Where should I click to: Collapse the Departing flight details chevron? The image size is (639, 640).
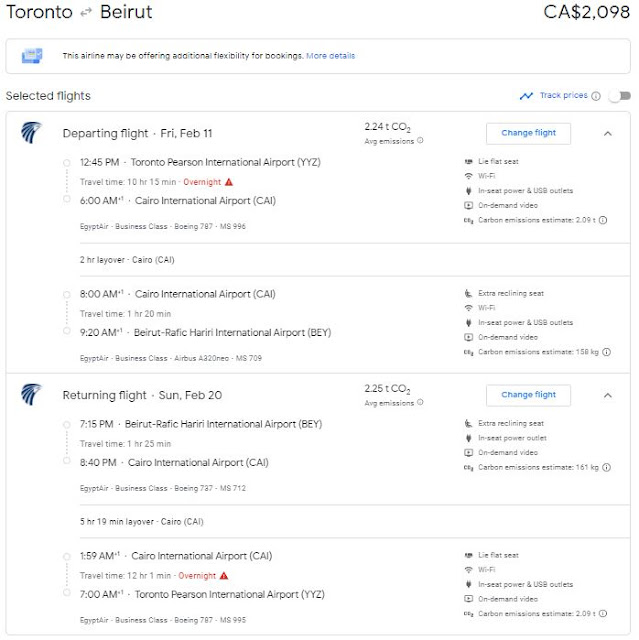608,133
